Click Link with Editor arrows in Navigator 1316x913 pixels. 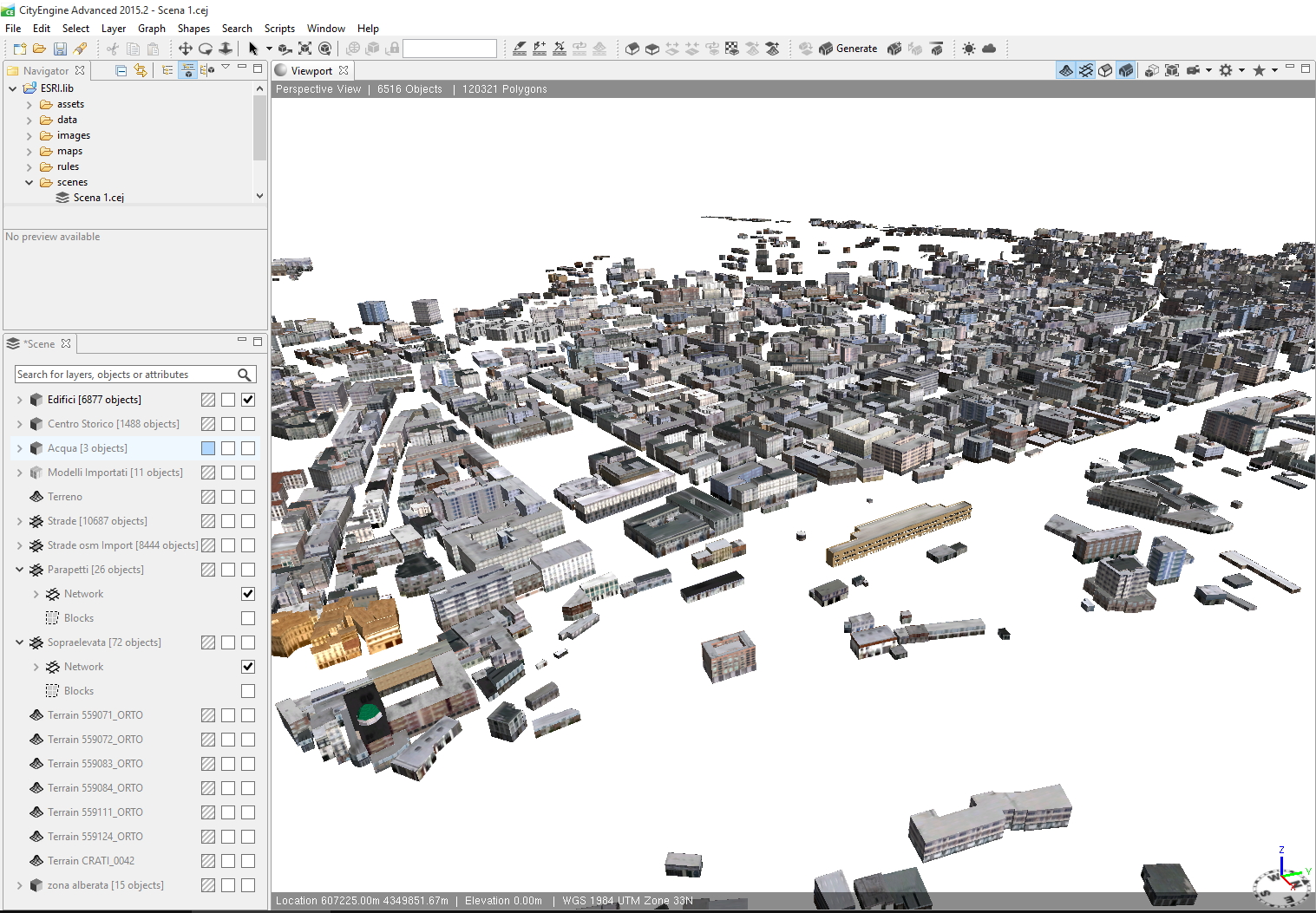click(x=141, y=70)
